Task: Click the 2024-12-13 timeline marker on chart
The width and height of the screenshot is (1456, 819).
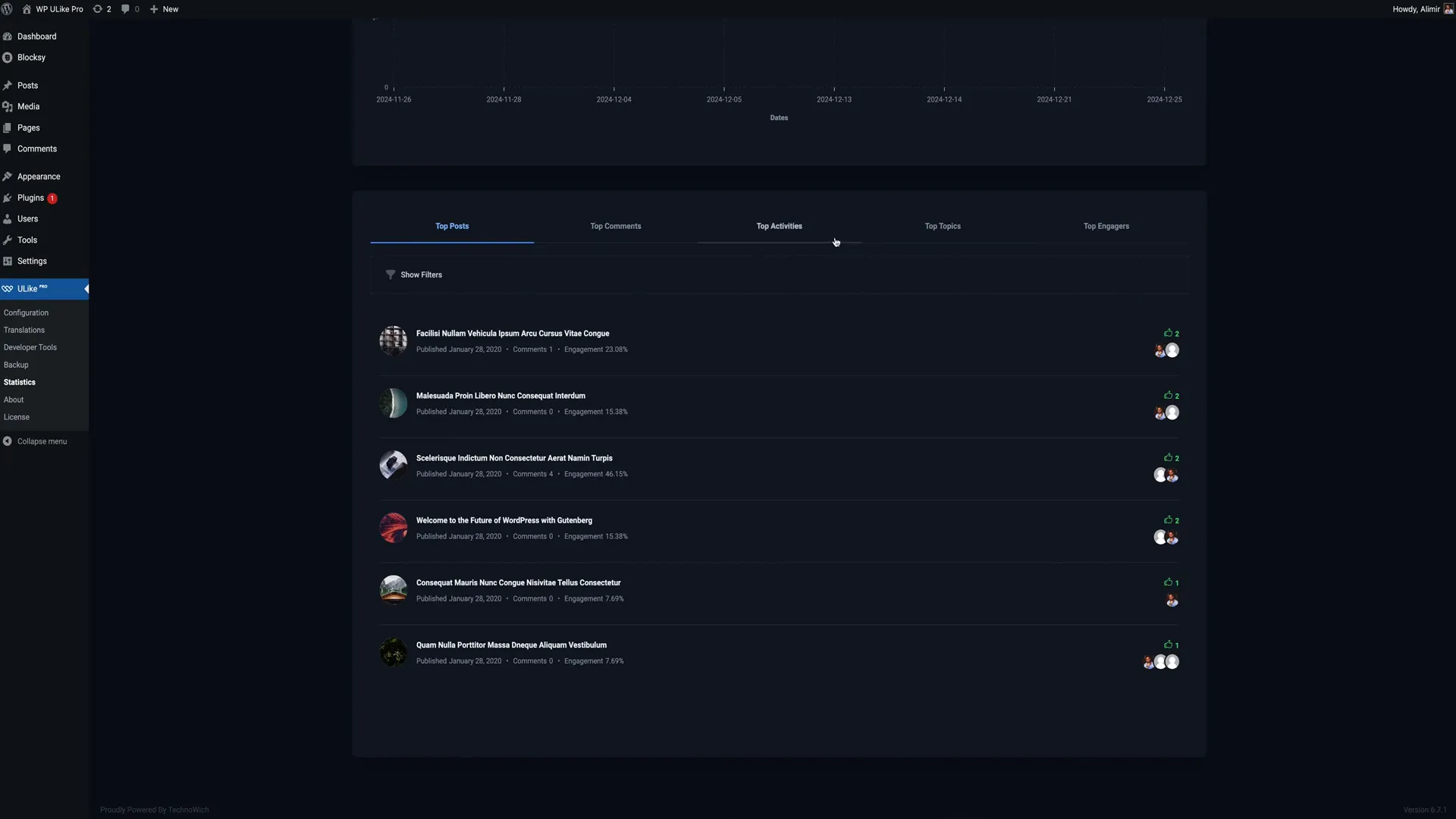Action: click(x=834, y=88)
